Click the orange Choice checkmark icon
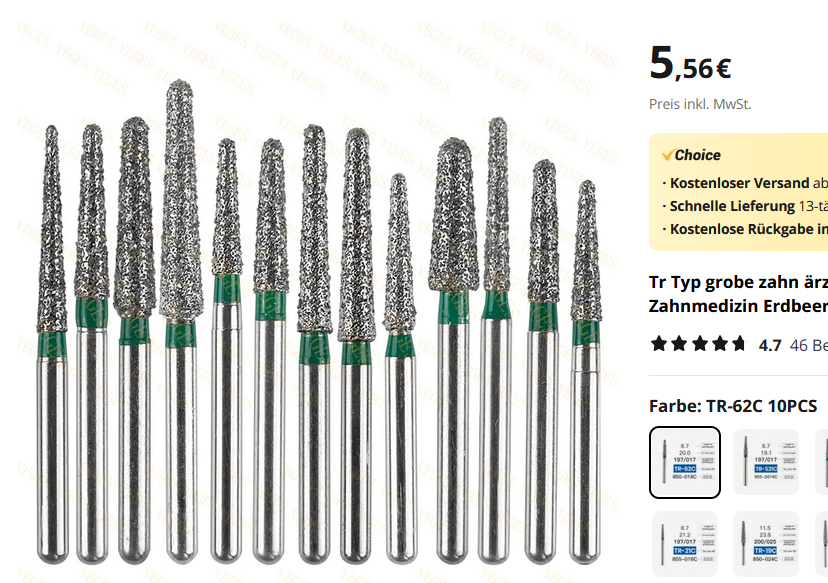 click(x=667, y=155)
